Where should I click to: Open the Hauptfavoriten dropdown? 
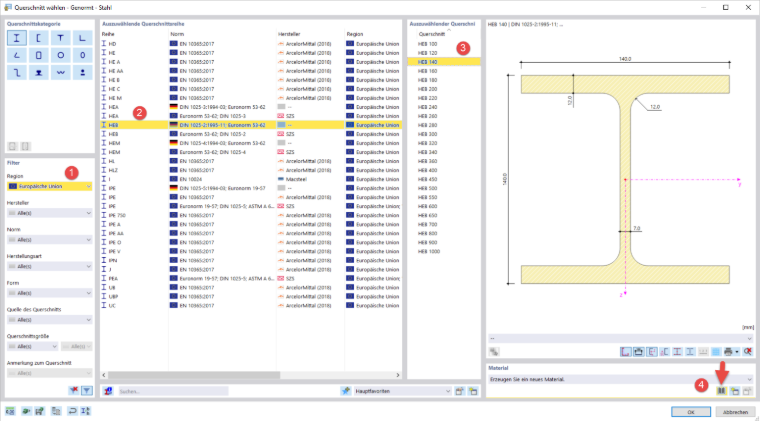click(402, 391)
